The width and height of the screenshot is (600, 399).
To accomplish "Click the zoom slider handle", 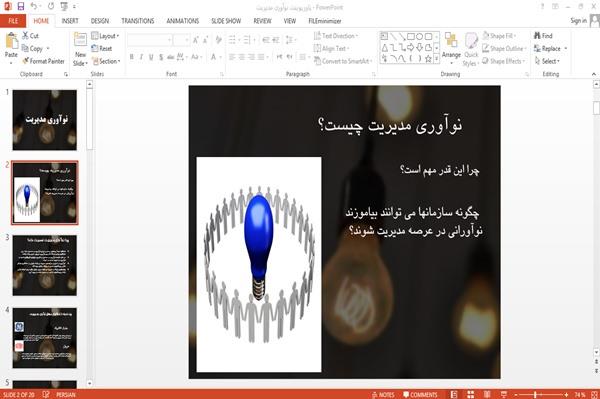I will pos(535,394).
